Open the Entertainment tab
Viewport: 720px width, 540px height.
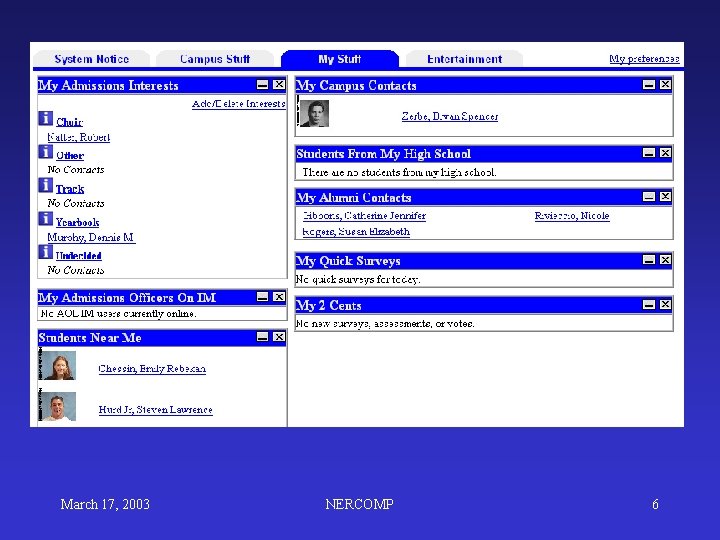coord(464,59)
